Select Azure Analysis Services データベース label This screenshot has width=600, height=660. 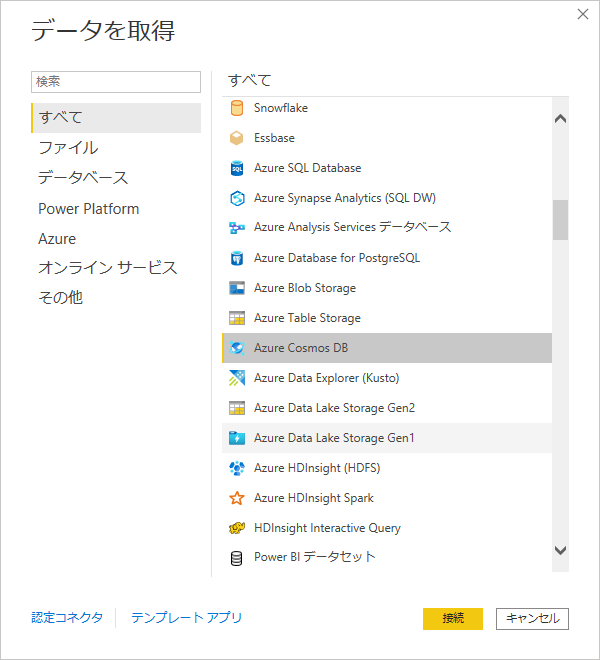coord(352,227)
